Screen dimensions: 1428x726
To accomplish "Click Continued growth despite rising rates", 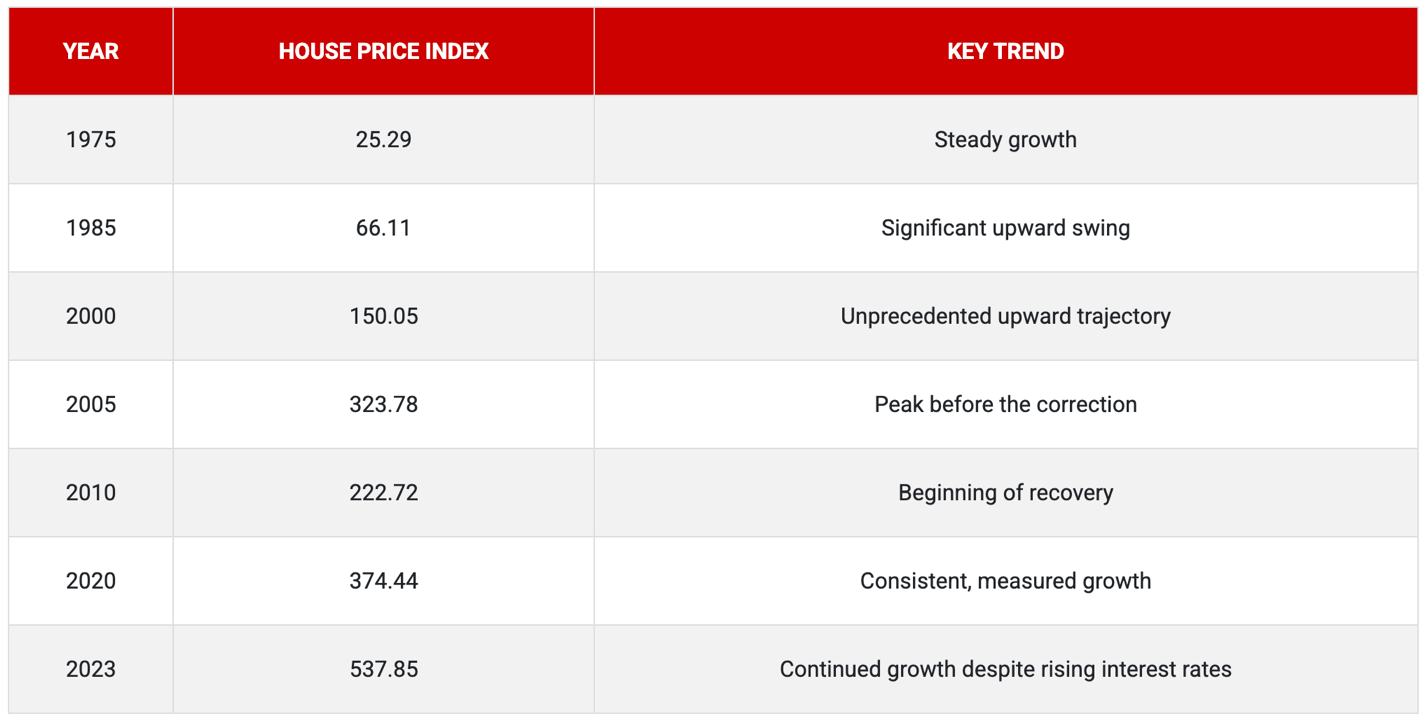I will coord(1006,669).
